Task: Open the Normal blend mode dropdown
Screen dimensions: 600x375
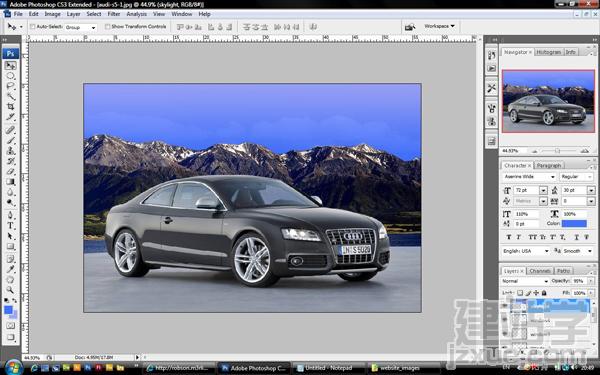Action: pos(525,281)
